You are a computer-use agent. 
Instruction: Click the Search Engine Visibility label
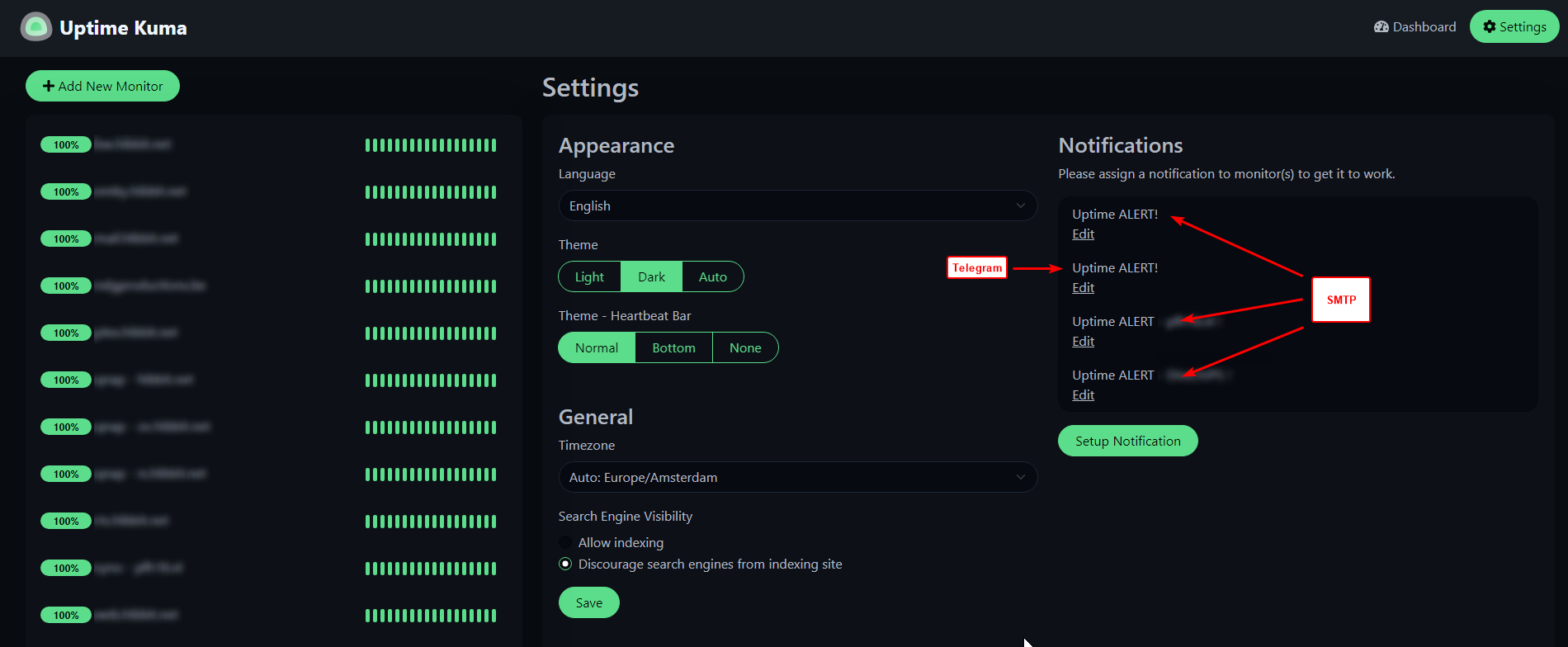coord(626,517)
